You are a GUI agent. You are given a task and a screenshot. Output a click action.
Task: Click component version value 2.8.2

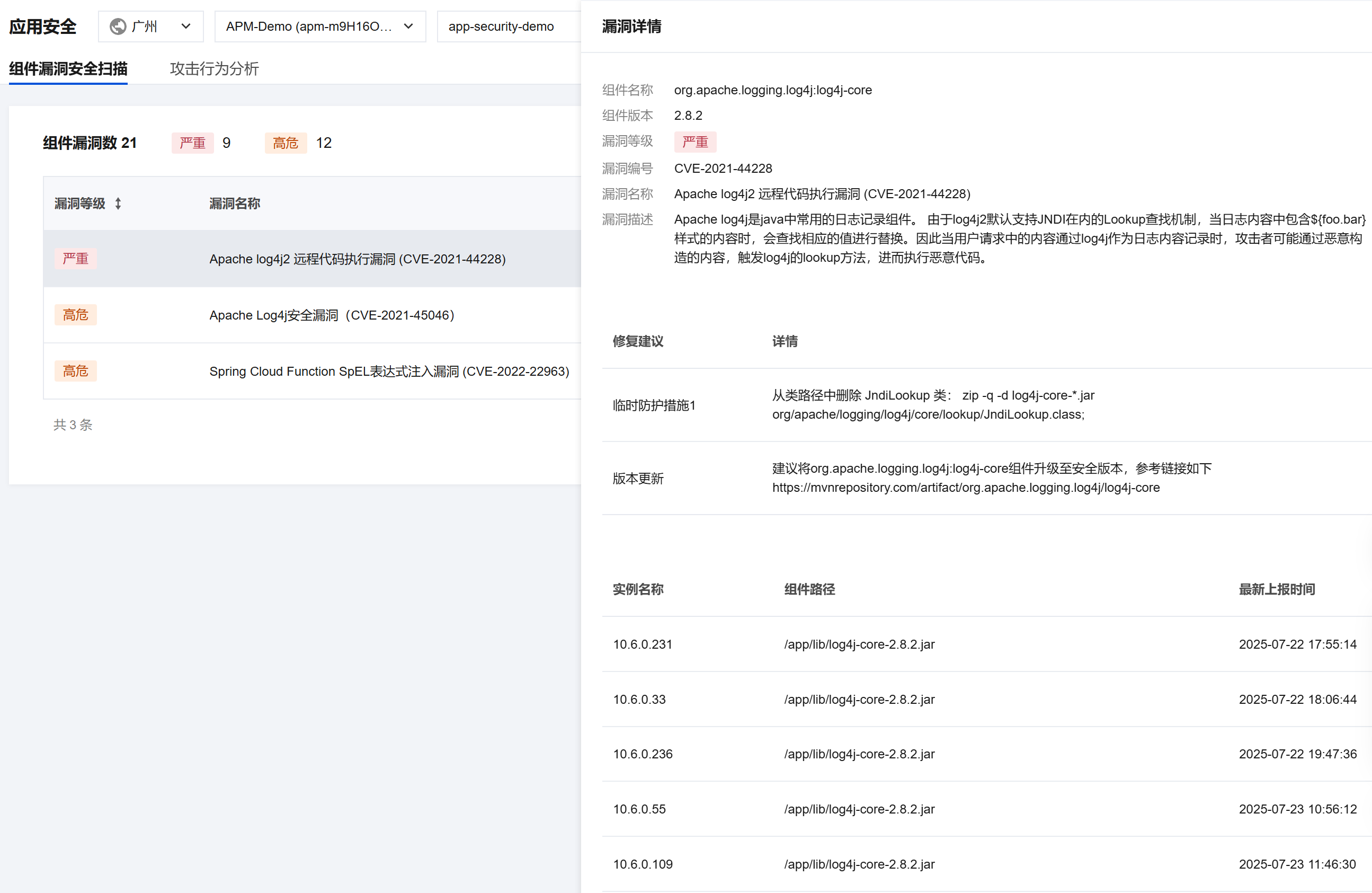(688, 116)
